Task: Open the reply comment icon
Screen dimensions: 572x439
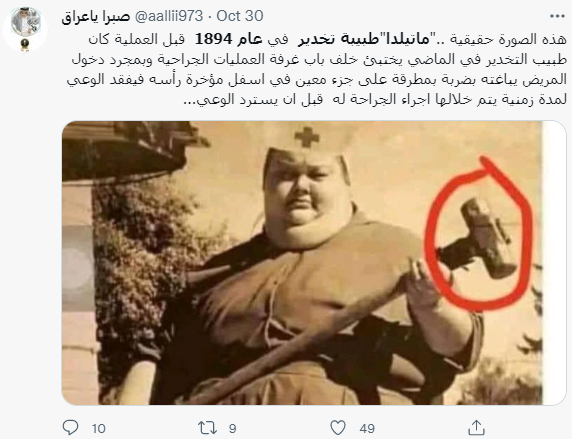Action: [70, 427]
